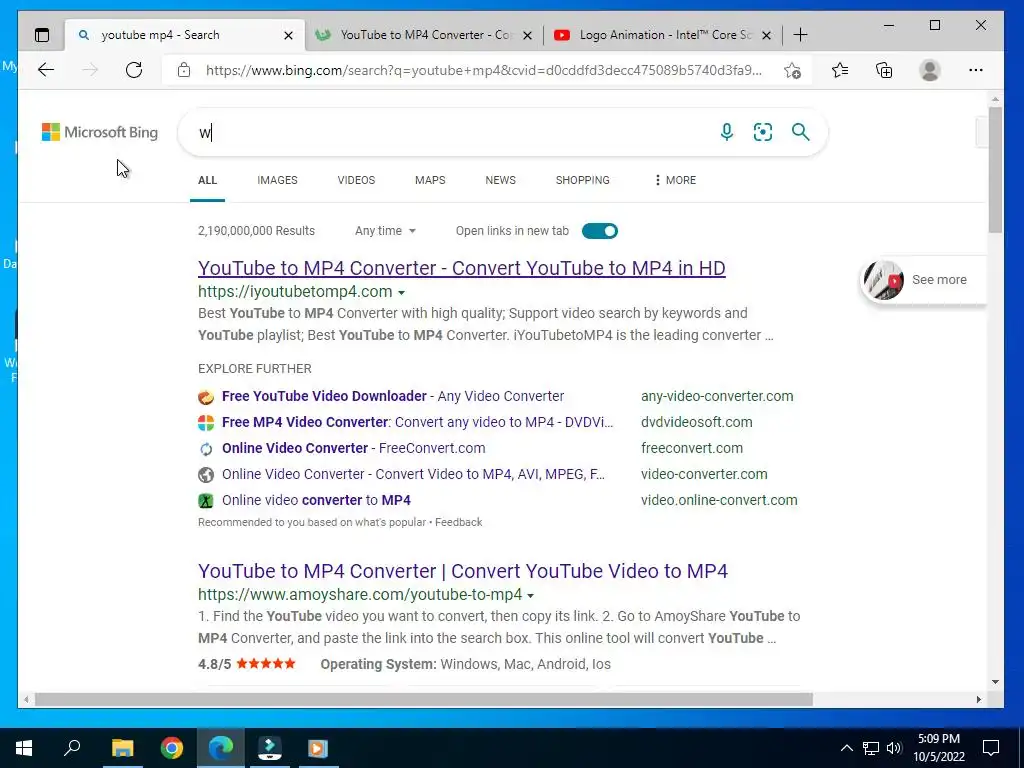Open the clock and date flyout
Image resolution: width=1024 pixels, height=768 pixels.
(938, 748)
